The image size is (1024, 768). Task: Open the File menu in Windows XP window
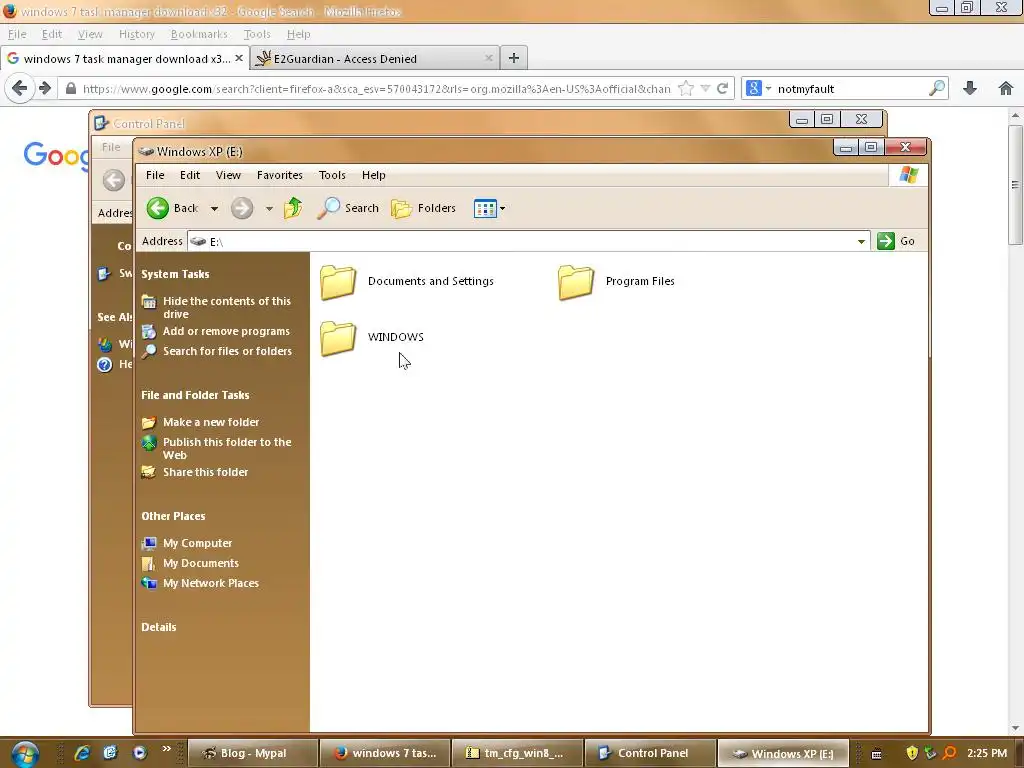155,175
